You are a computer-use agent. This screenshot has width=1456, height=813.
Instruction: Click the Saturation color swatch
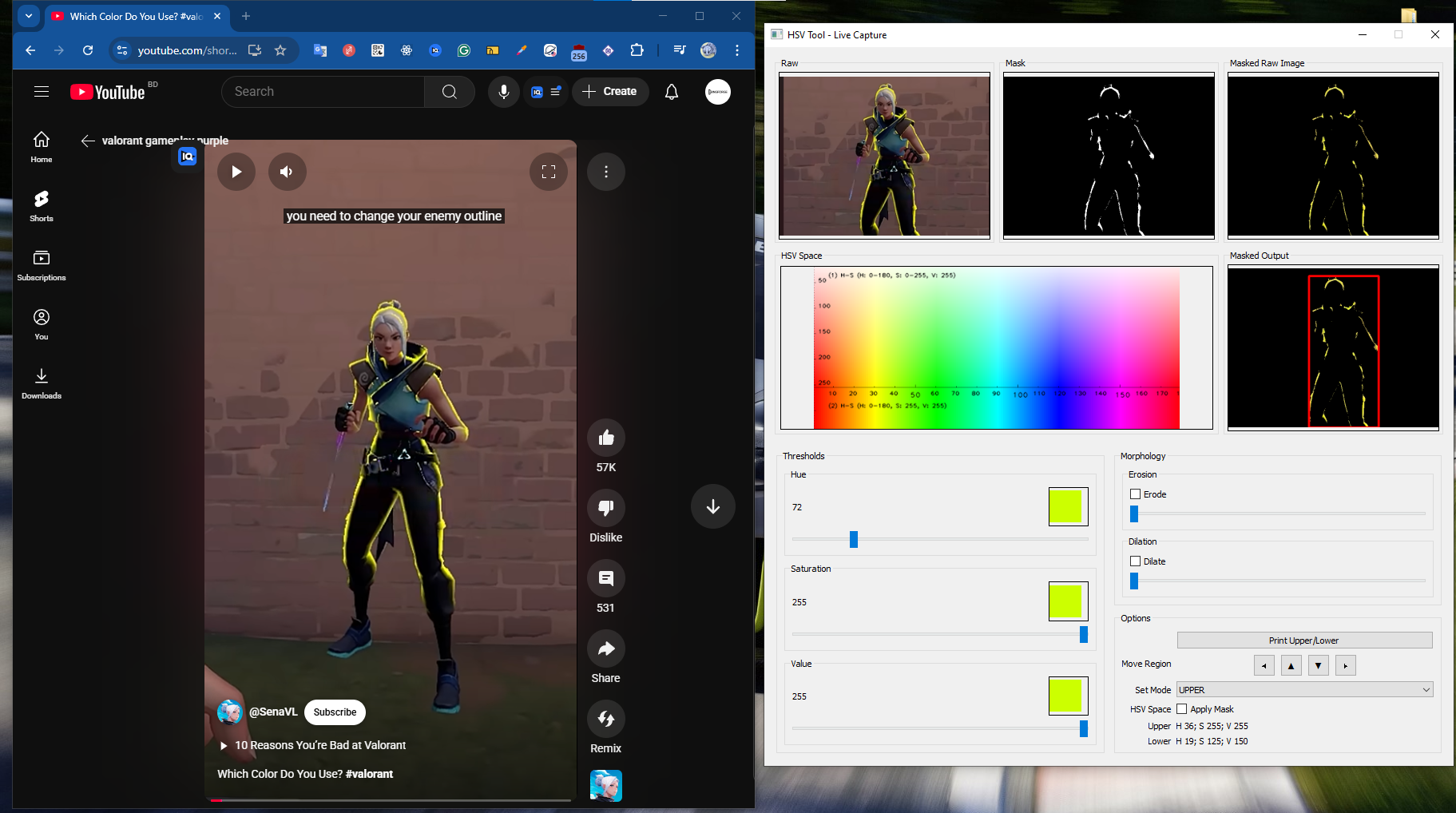(x=1069, y=601)
